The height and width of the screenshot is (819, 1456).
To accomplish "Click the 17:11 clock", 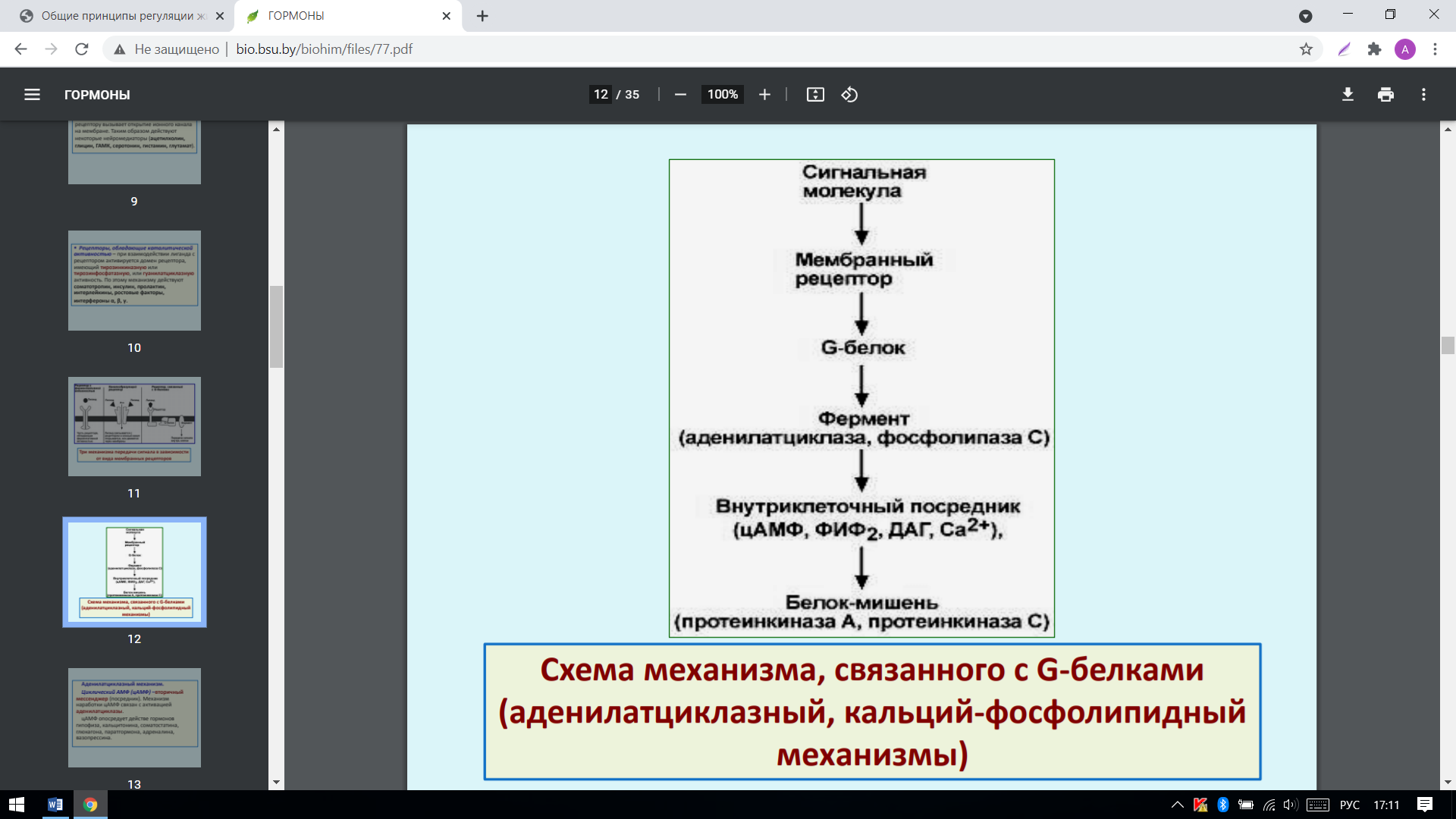I will pyautogui.click(x=1386, y=805).
